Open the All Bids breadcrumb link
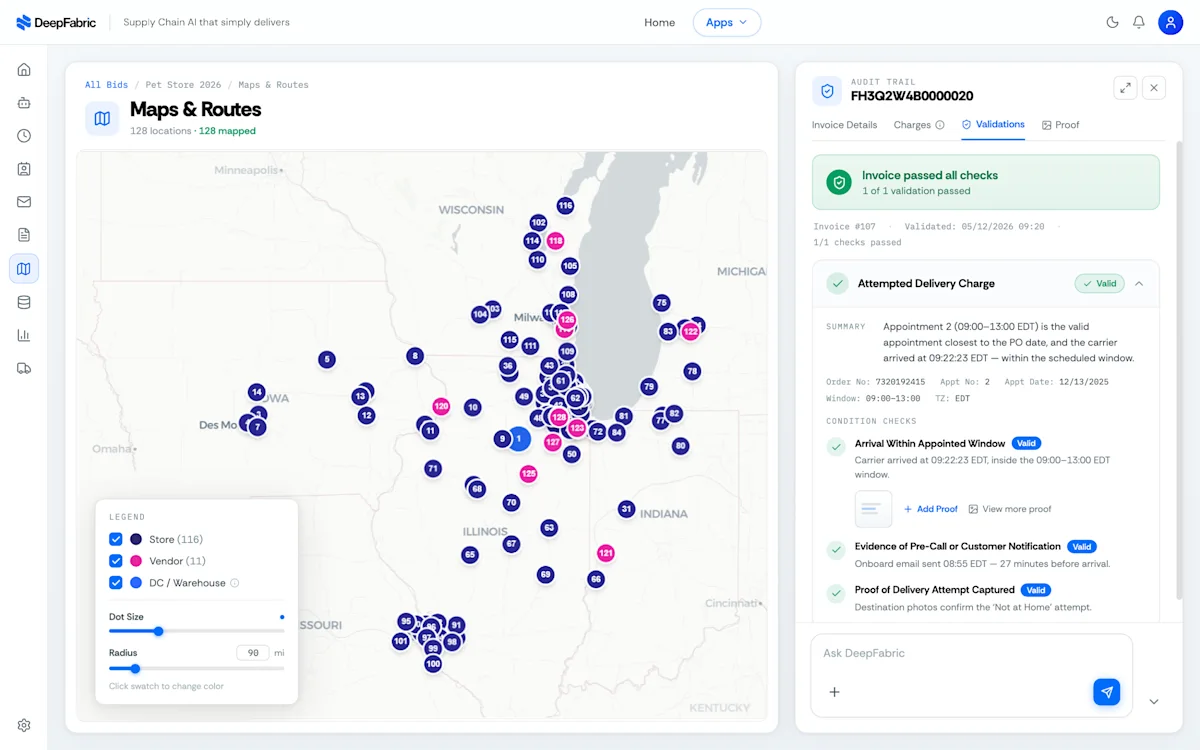This screenshot has height=750, width=1200. [x=107, y=85]
